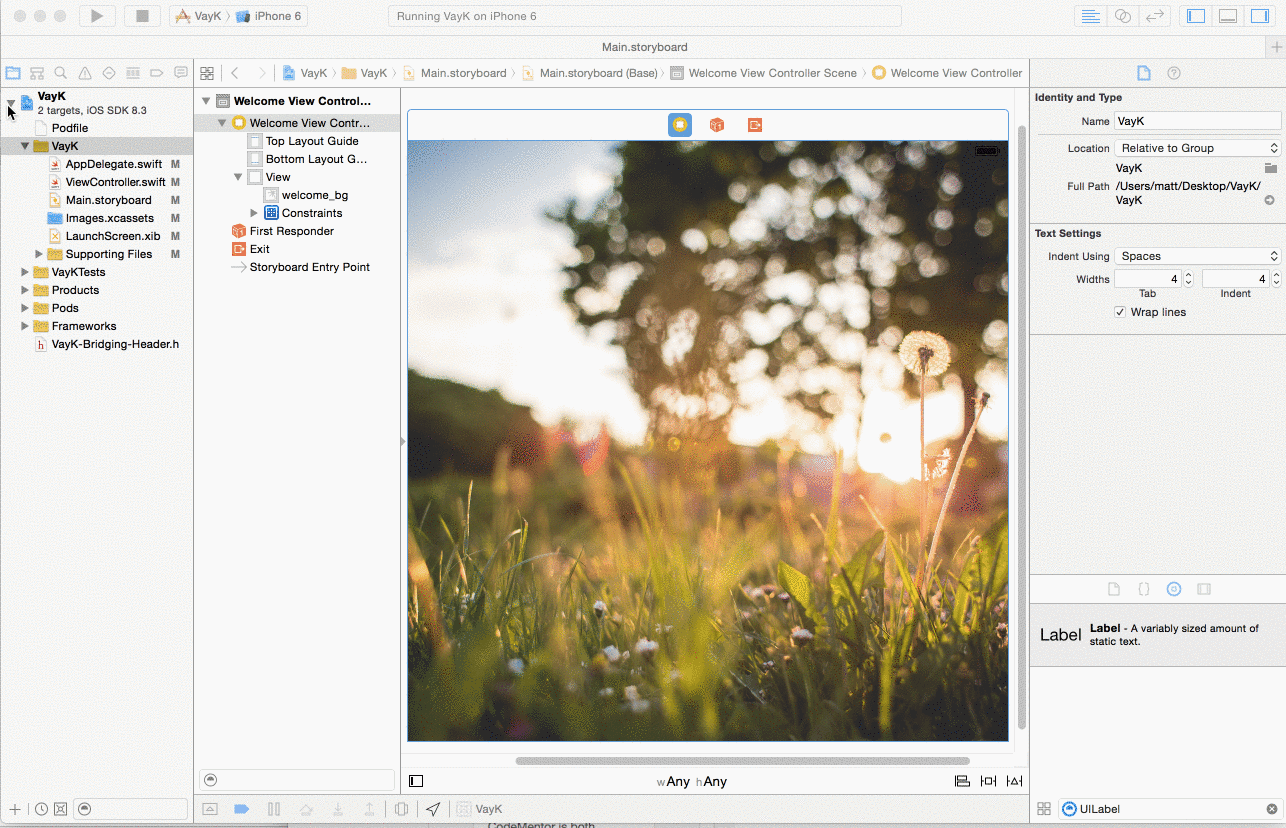This screenshot has height=828, width=1286.
Task: Show the Version editor
Action: tap(1155, 16)
